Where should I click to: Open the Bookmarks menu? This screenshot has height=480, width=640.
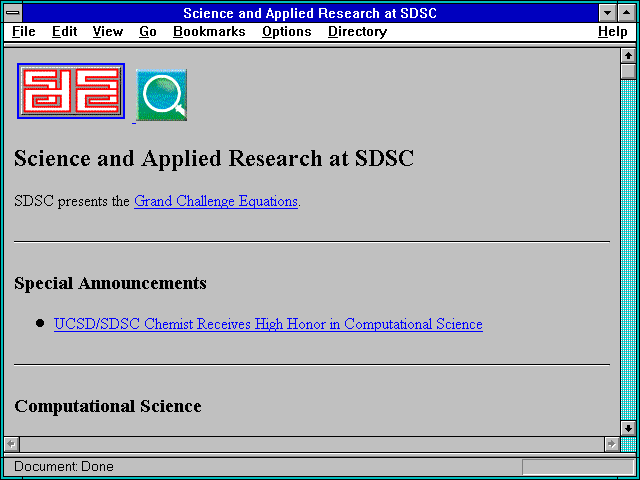coord(209,32)
